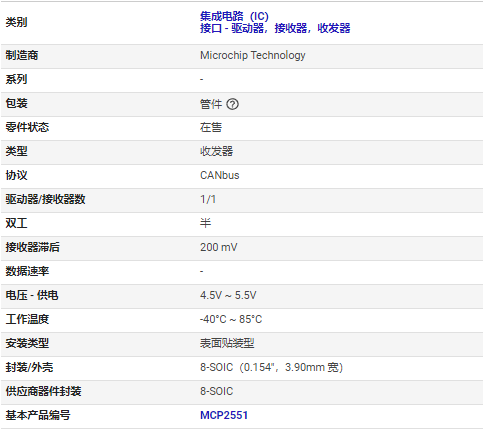
Task: Click the 半 duplex value
Action: 205,223
